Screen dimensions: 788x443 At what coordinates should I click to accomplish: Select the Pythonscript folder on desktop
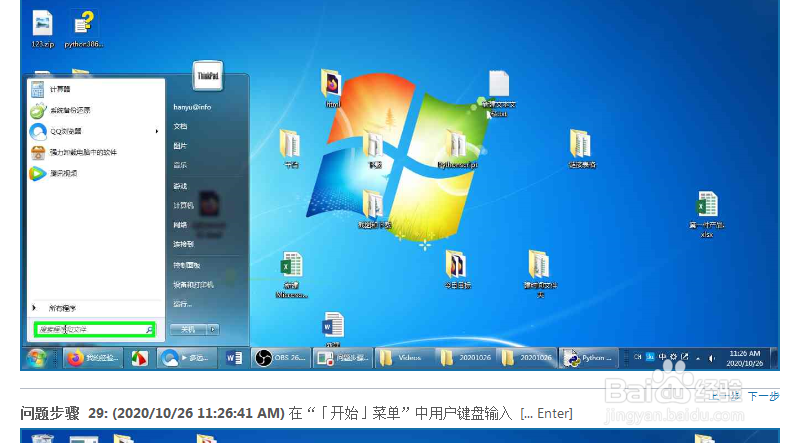tap(457, 149)
